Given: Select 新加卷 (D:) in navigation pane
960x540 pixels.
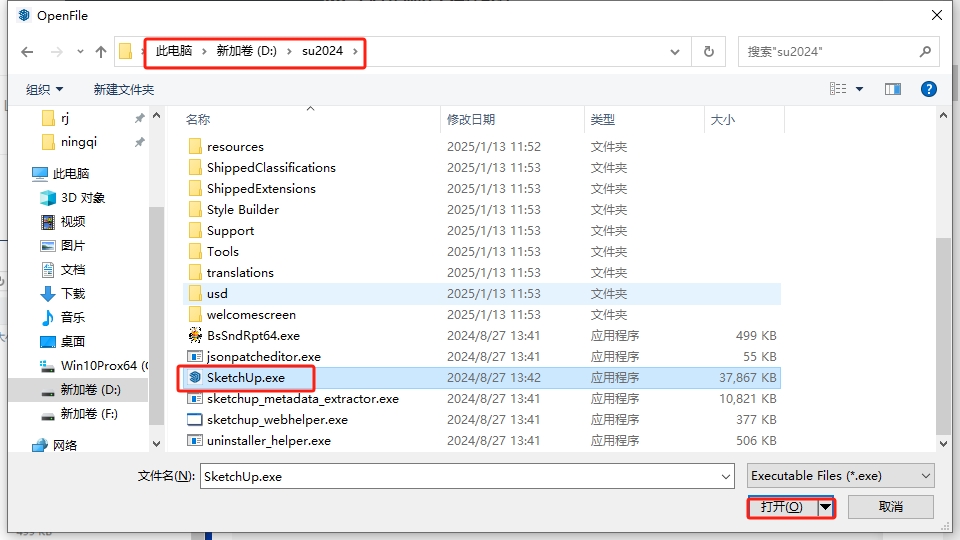Looking at the screenshot, I should coord(78,390).
